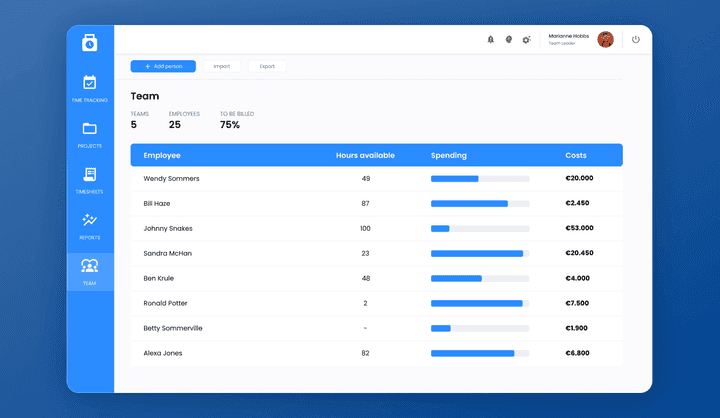Viewport: 720px width, 418px height.
Task: Click Bill Haze spending bar
Action: point(480,203)
